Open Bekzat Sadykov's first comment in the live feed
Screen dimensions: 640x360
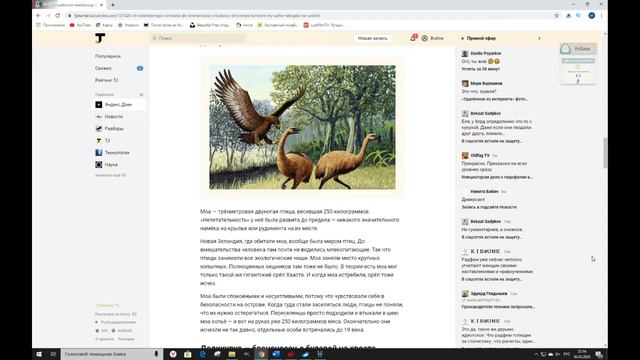pos(497,127)
